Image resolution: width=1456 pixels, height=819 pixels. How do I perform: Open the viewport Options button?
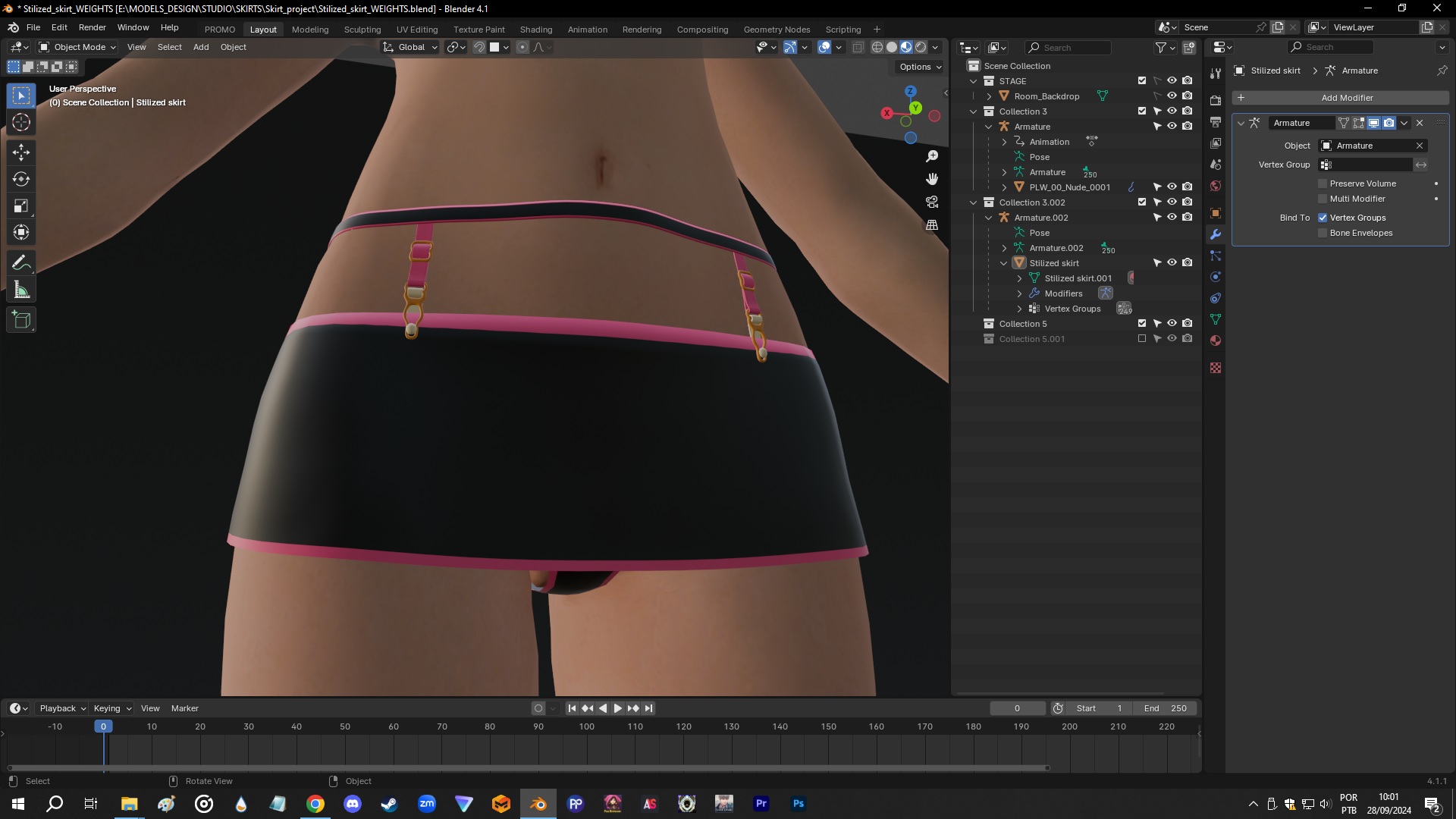pyautogui.click(x=918, y=67)
